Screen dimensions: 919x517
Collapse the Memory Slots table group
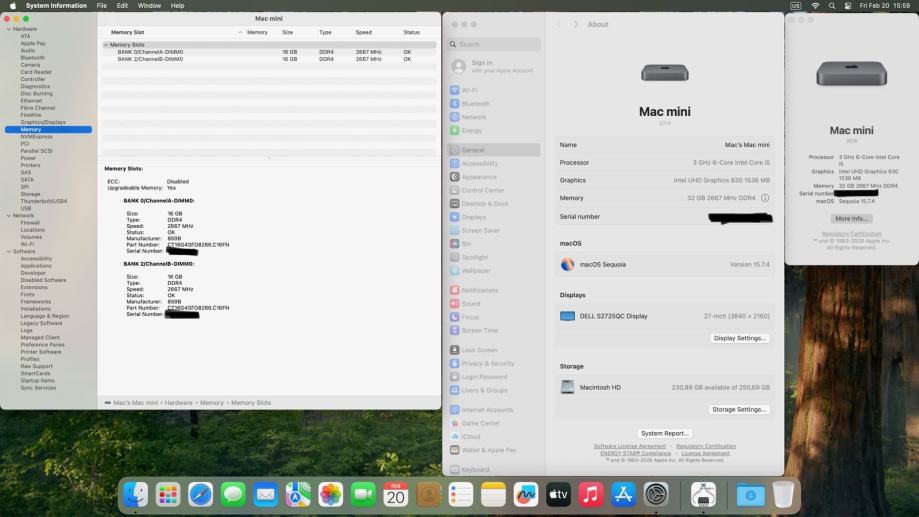click(x=105, y=45)
